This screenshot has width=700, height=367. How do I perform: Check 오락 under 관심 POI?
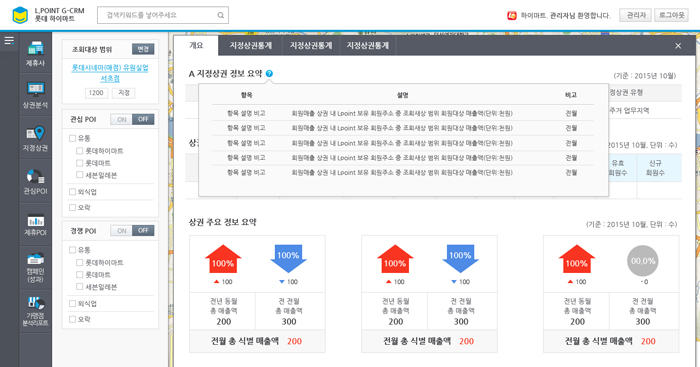[x=72, y=208]
